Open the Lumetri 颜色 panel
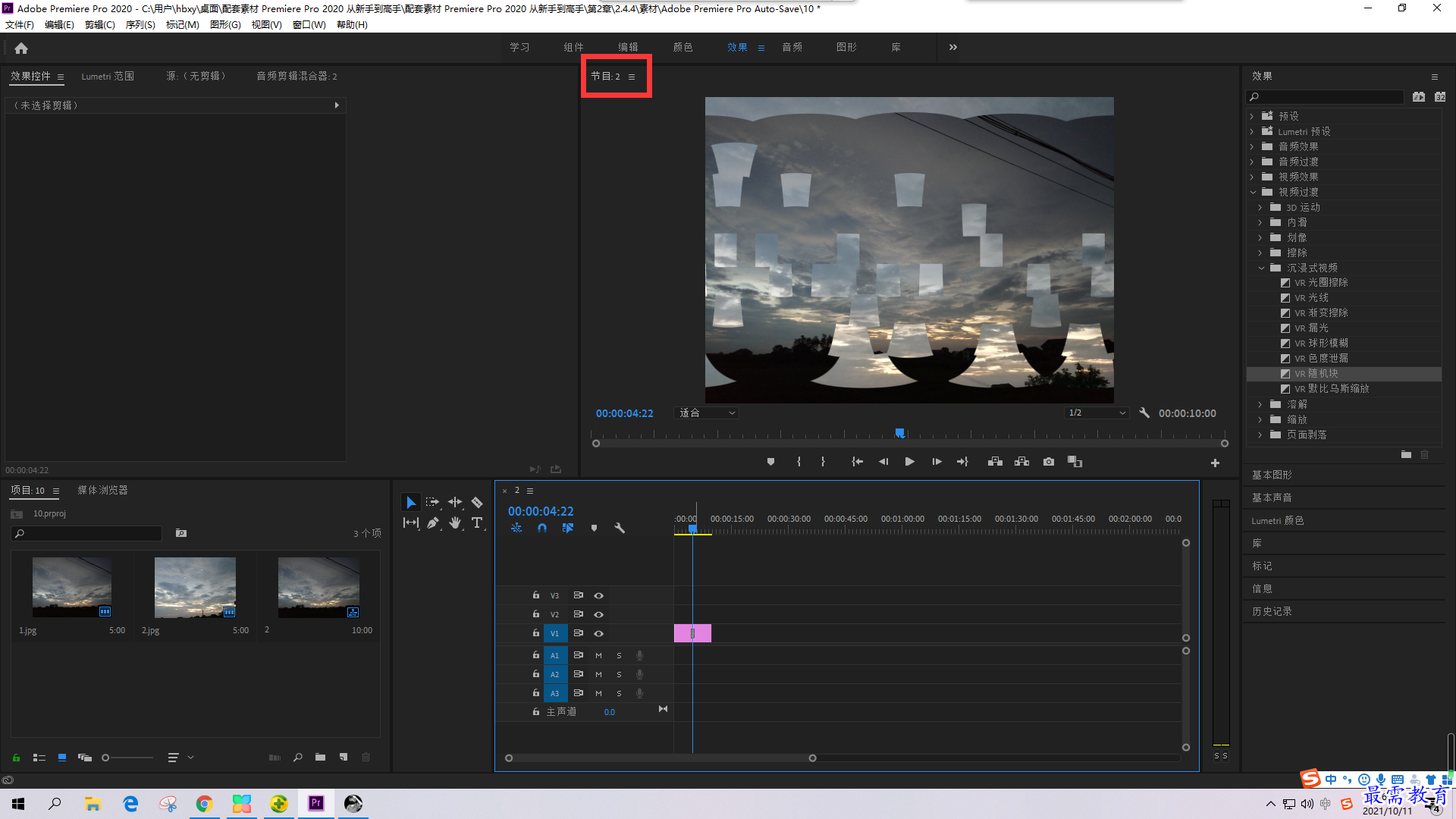Viewport: 1456px width, 819px height. [1278, 520]
